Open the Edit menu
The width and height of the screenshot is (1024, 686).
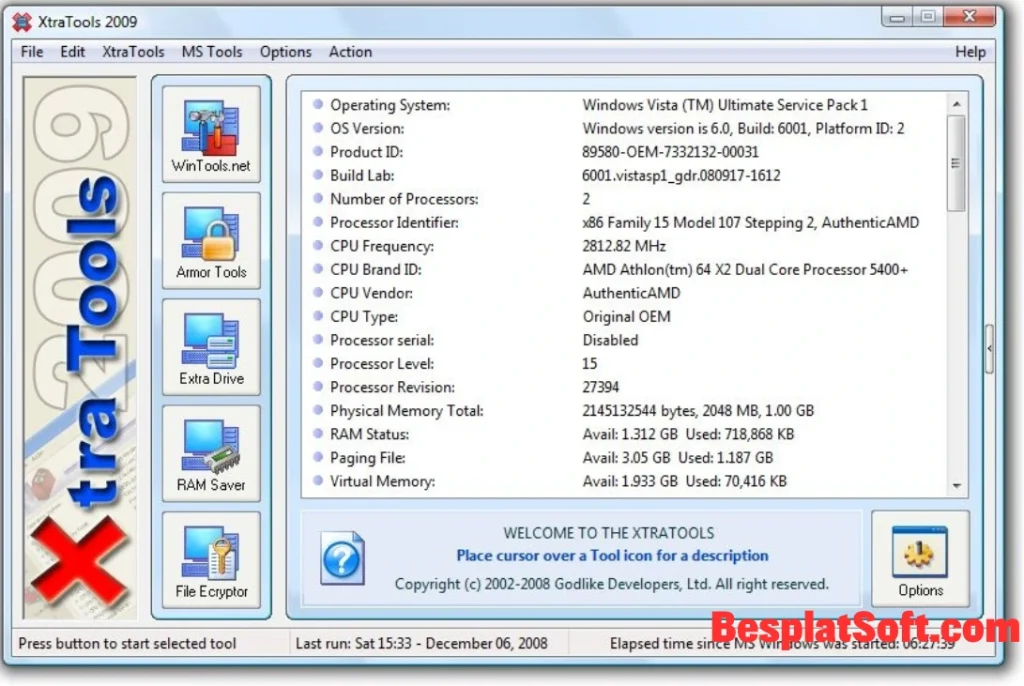(73, 52)
